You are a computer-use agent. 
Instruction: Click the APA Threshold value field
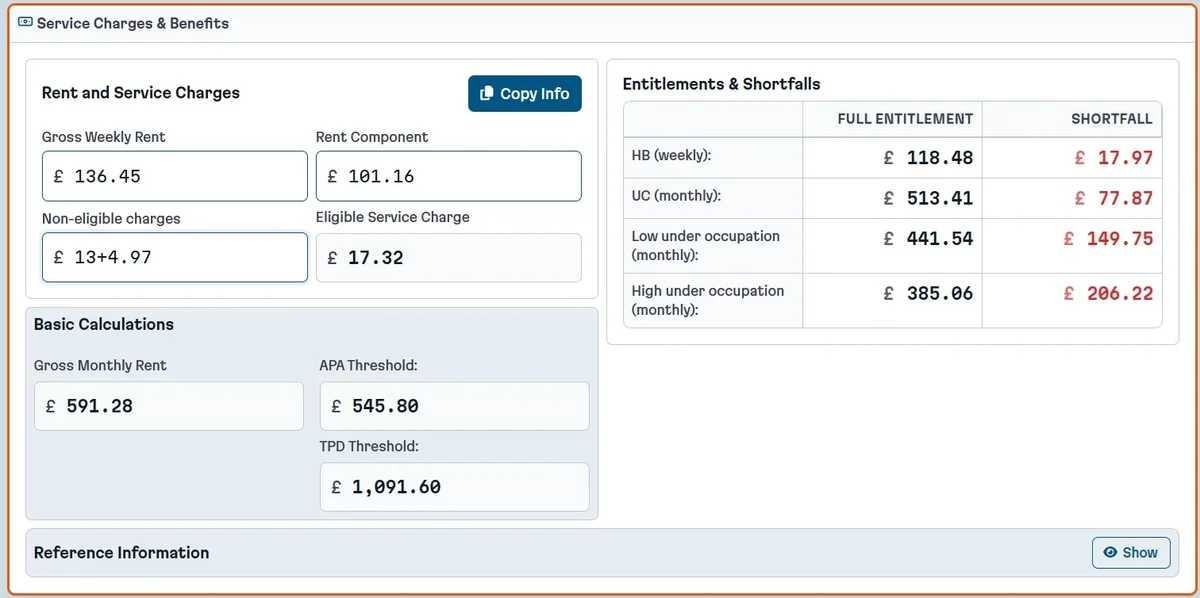(454, 406)
